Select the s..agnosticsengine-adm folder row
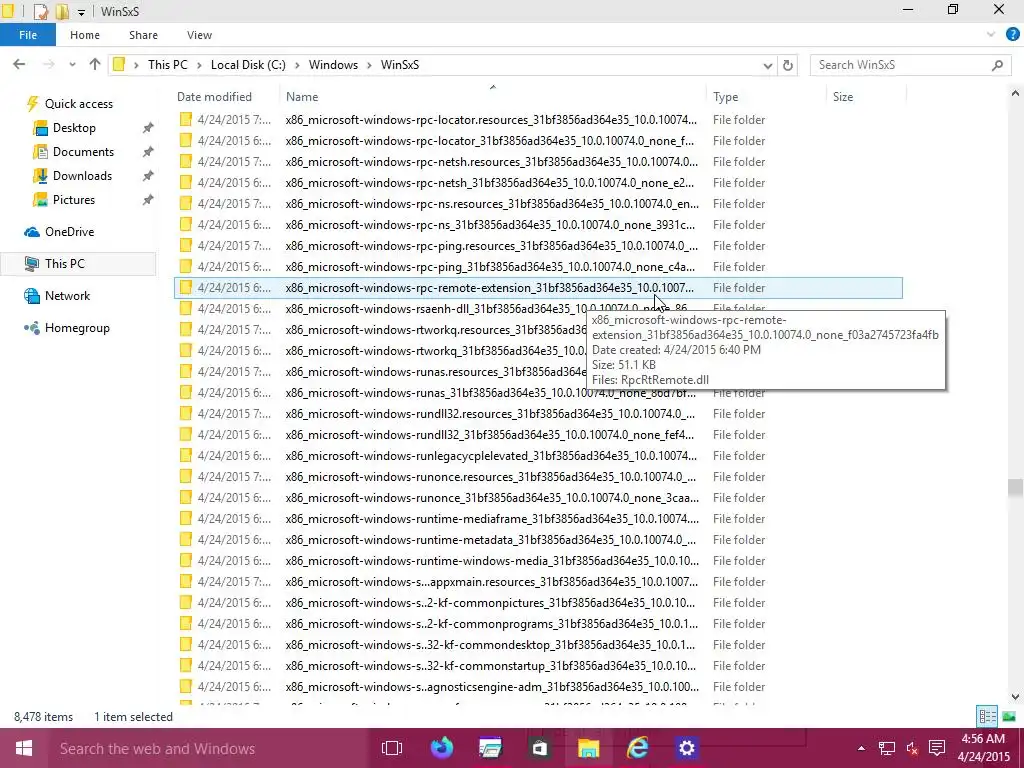The image size is (1024, 768). [x=538, y=686]
